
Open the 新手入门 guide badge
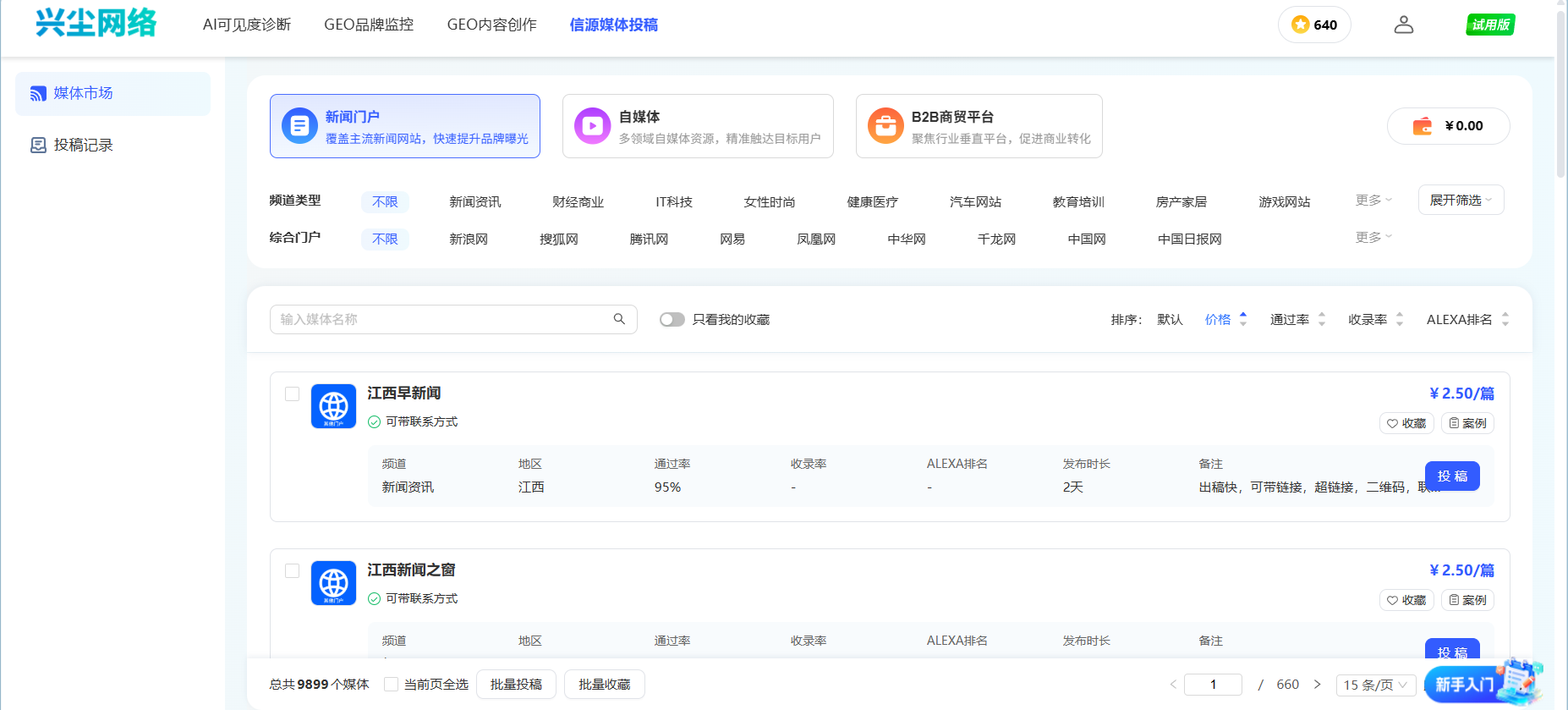click(1483, 682)
